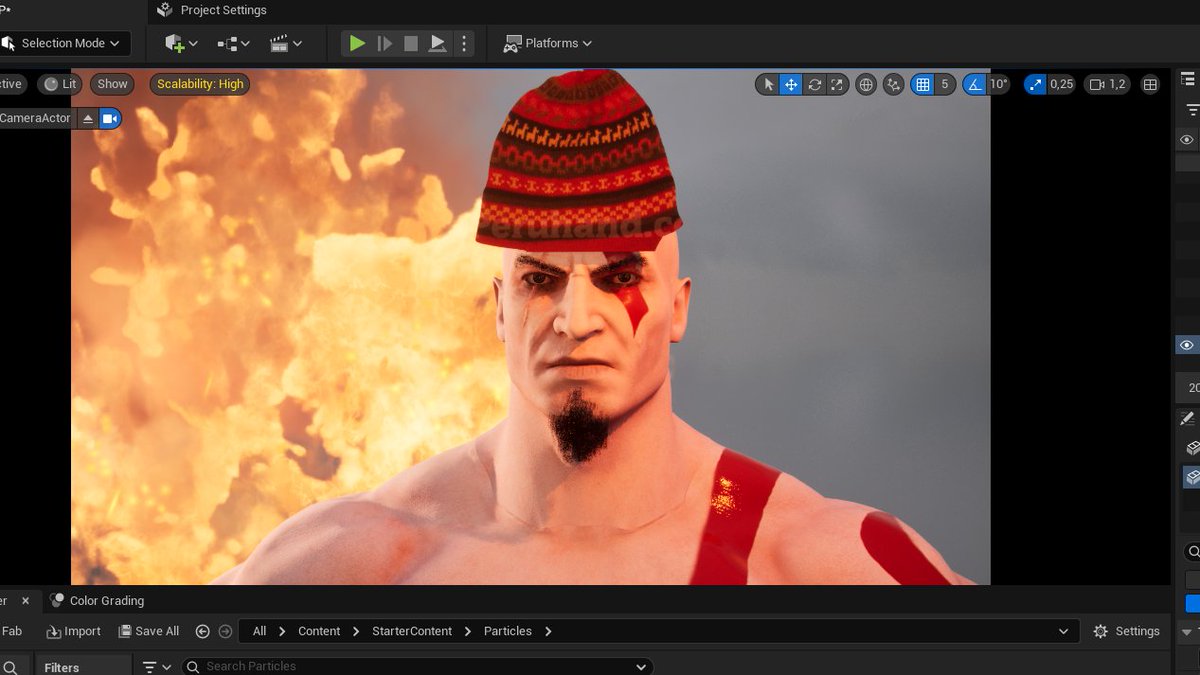
Task: Click the Import button
Action: tap(73, 631)
